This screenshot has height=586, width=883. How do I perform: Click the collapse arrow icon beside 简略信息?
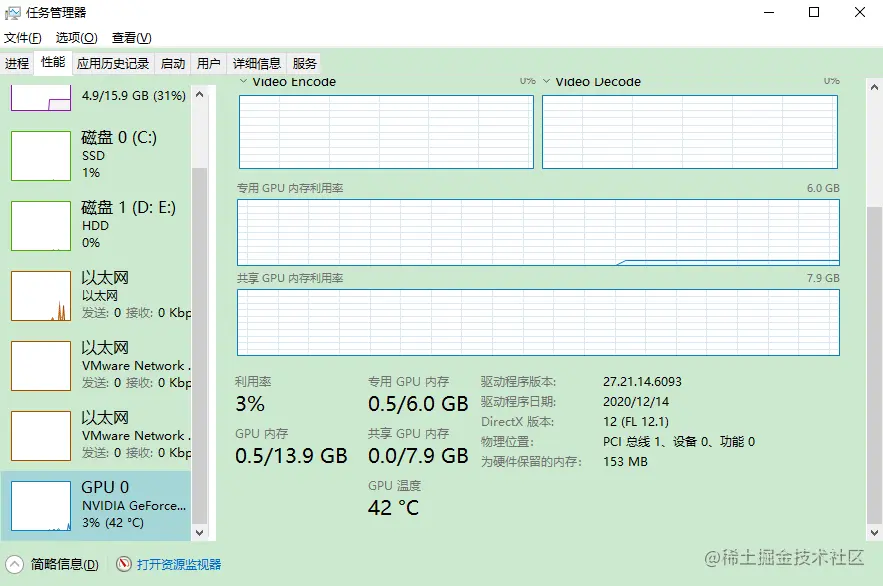[x=14, y=563]
